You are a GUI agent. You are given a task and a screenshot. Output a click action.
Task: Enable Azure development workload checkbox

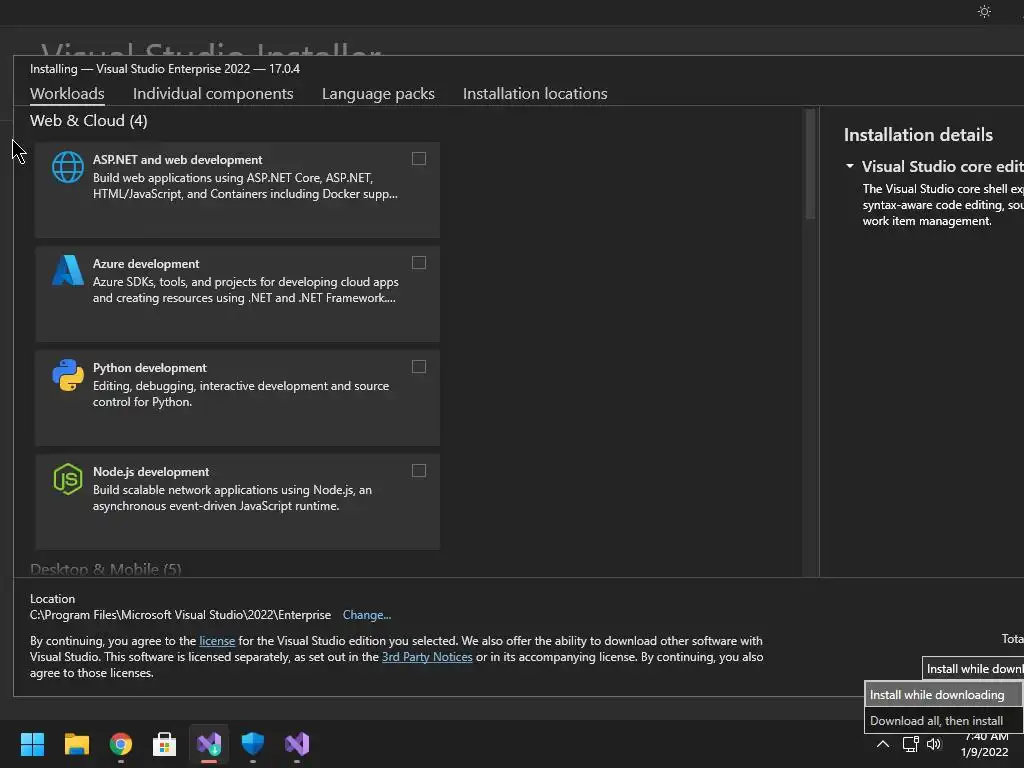(x=419, y=263)
